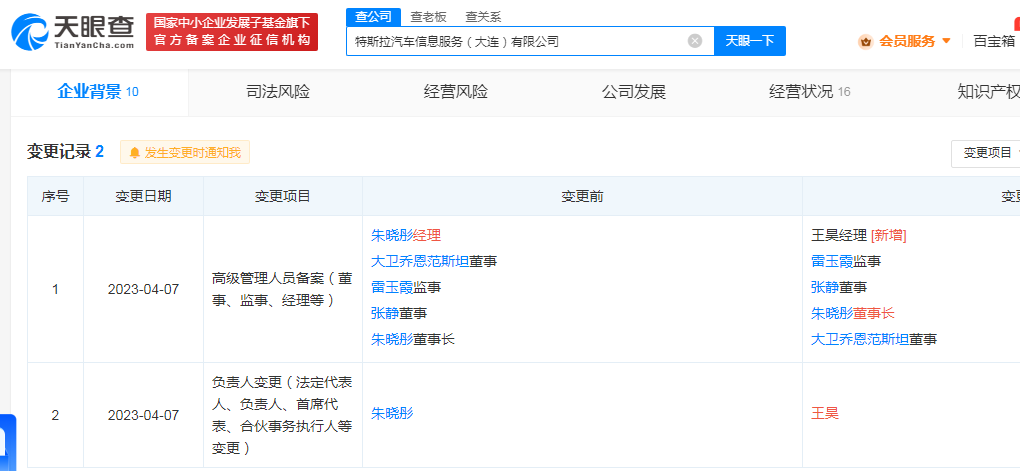Open 雷玉霞 link in 变更前 column
The height and width of the screenshot is (471, 1020).
click(392, 287)
